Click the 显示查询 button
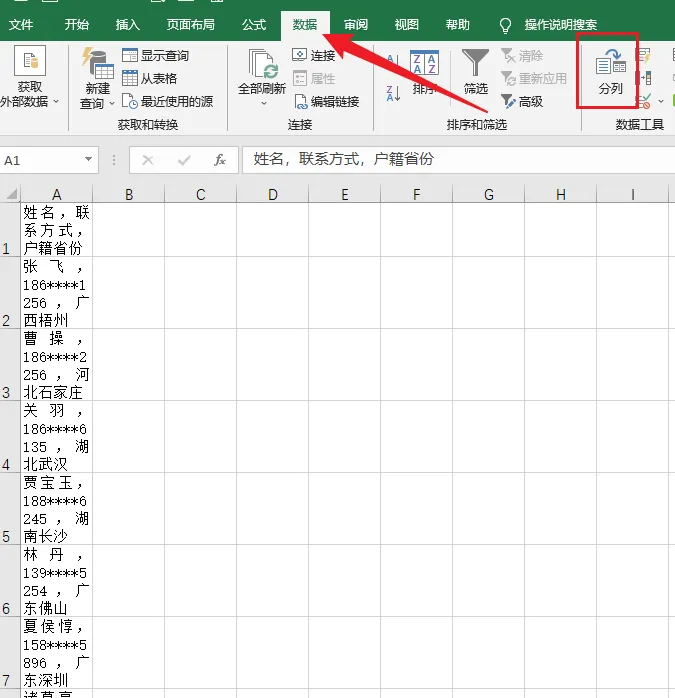The image size is (675, 698). [x=155, y=56]
